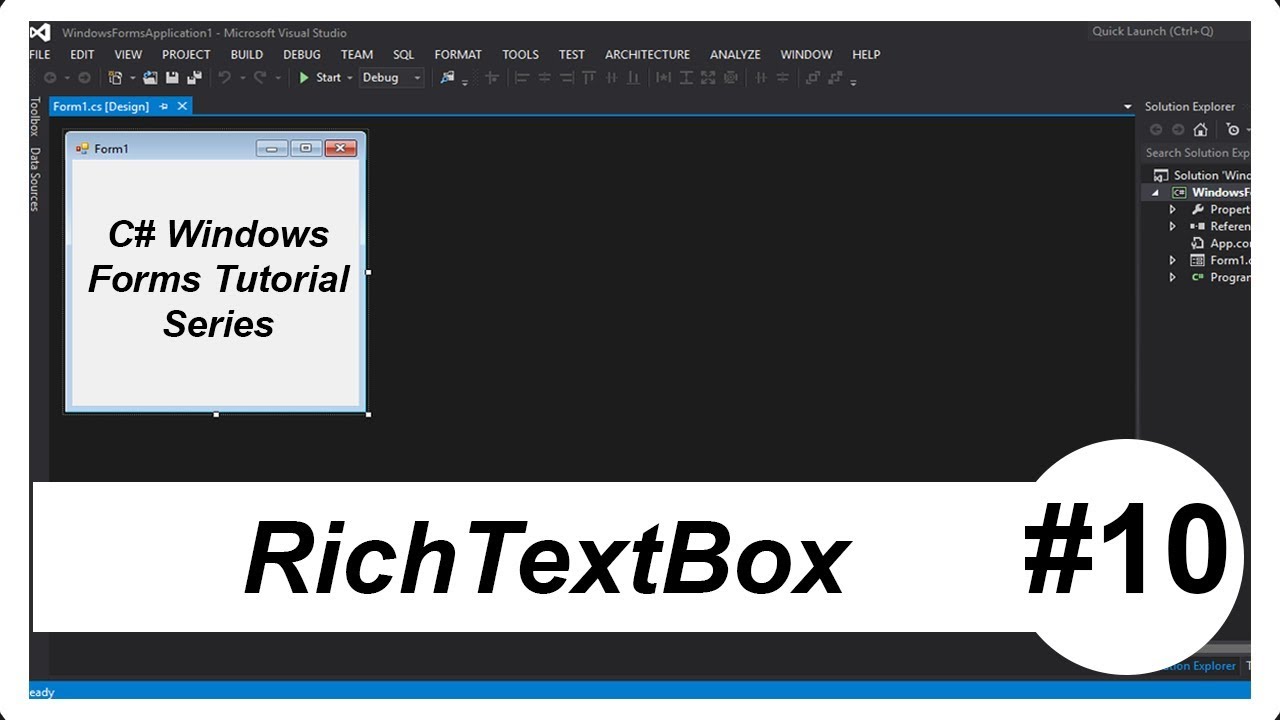Select App.config in Solution Explorer
The height and width of the screenshot is (720, 1280).
1220,244
